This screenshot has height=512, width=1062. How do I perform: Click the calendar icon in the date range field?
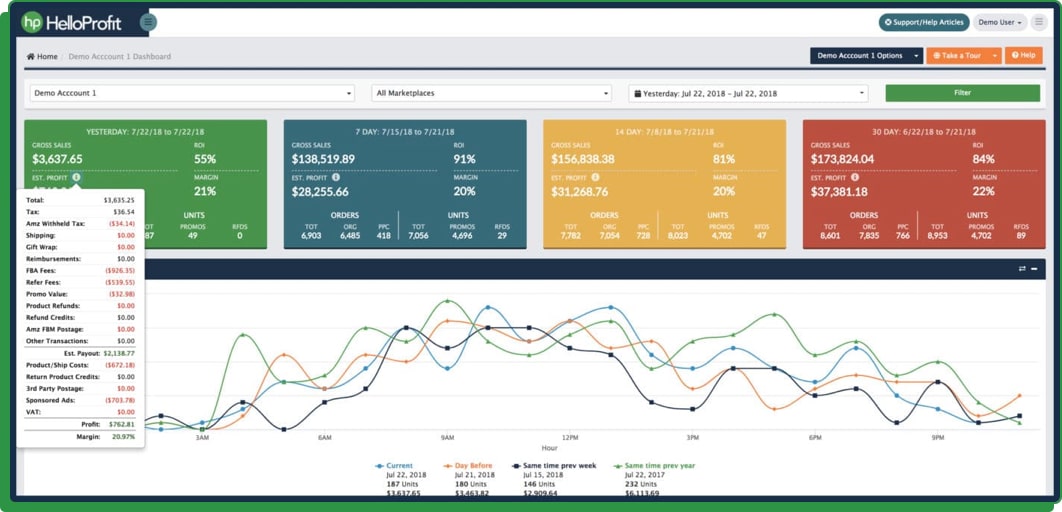coord(638,93)
